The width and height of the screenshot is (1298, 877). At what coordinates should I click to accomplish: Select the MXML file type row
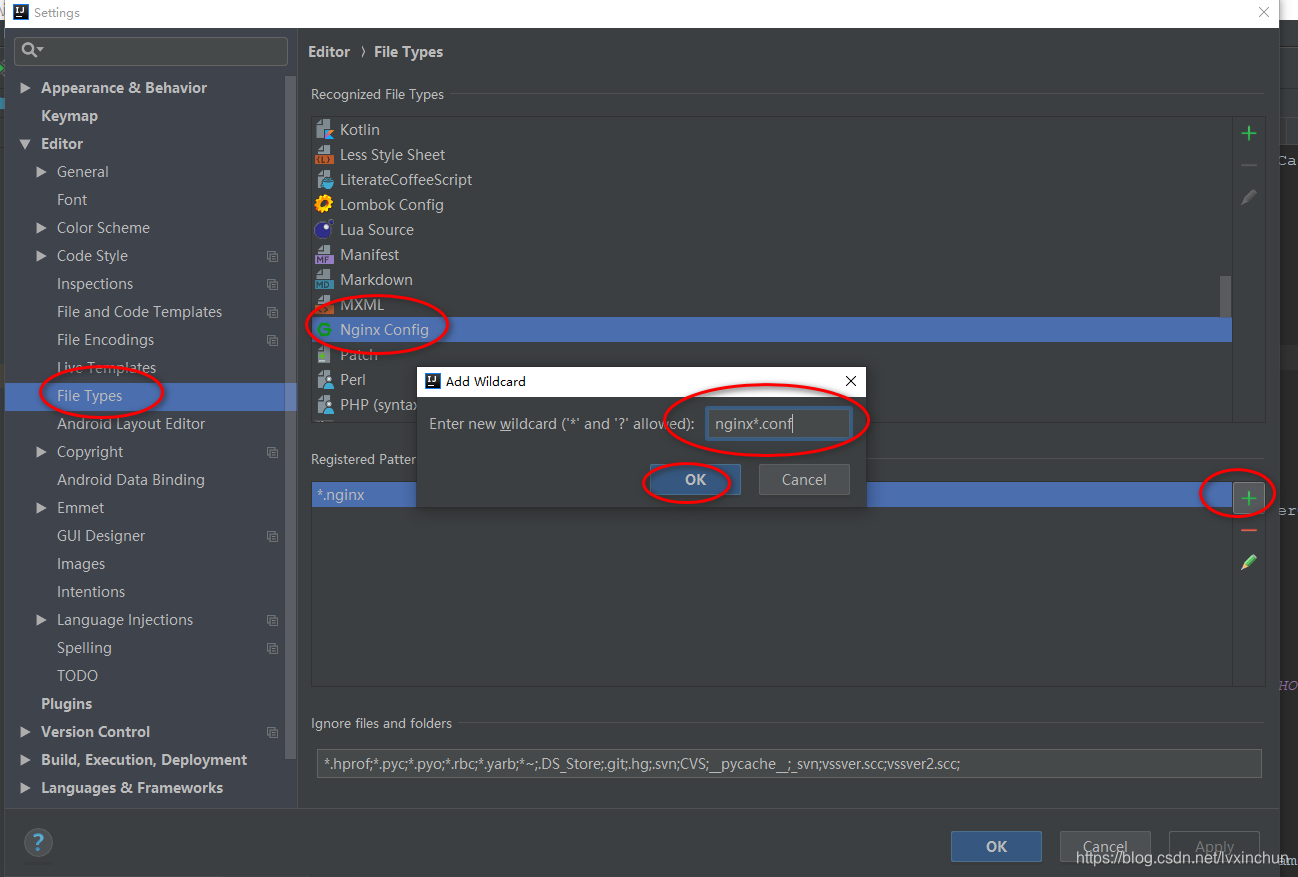(x=771, y=305)
